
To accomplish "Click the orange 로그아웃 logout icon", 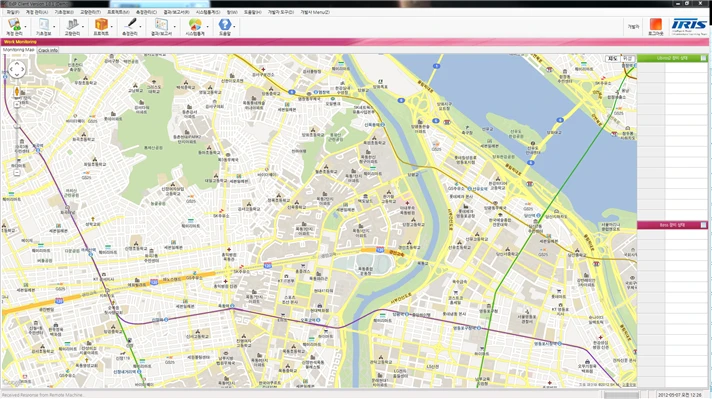I will coord(656,27).
